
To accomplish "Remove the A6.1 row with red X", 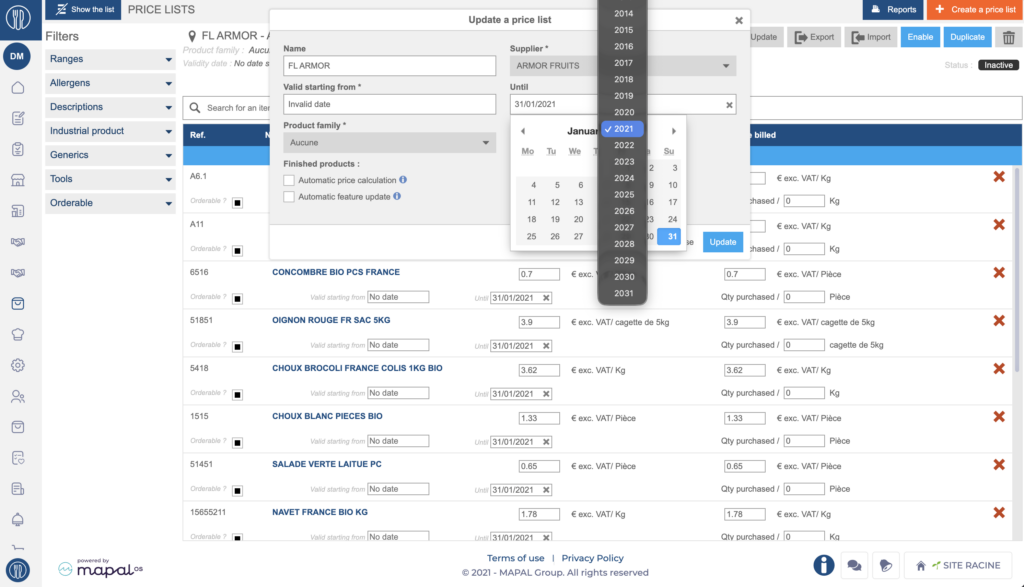I will point(999,176).
